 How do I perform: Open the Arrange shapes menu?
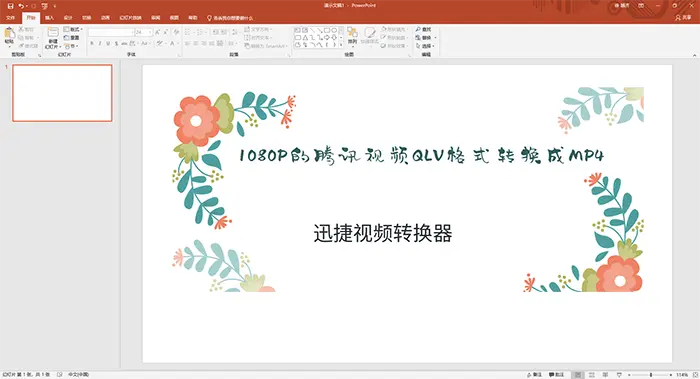(353, 37)
